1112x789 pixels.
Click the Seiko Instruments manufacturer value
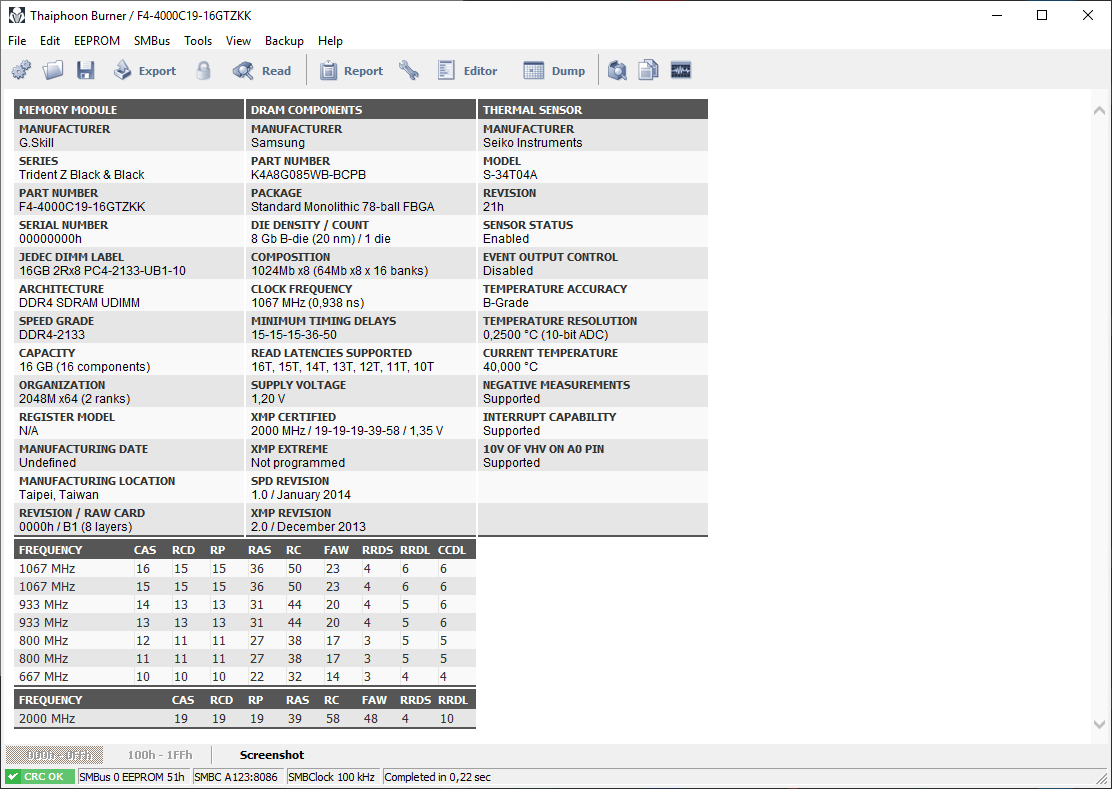pyautogui.click(x=533, y=143)
